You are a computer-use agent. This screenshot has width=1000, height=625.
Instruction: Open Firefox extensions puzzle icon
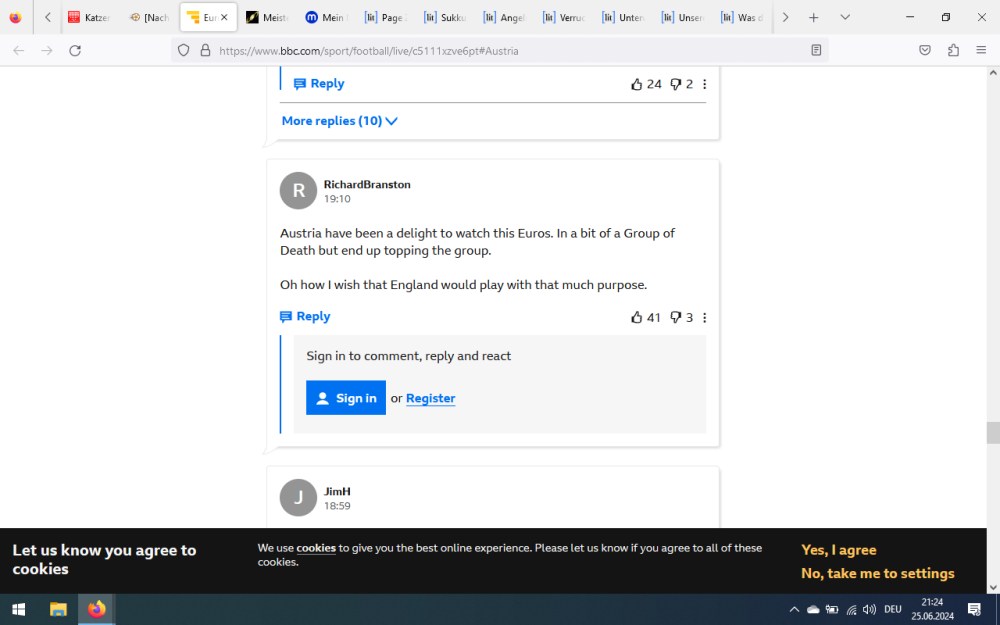point(953,50)
